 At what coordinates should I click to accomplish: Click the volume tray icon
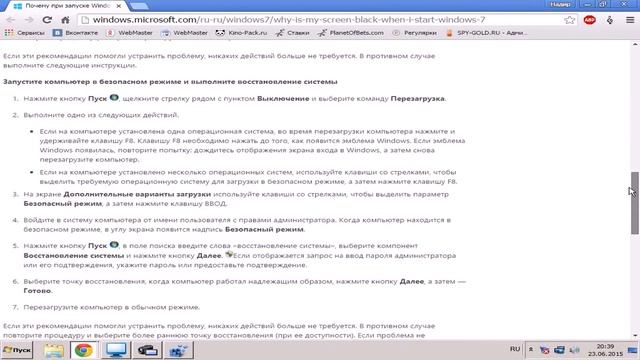[x=574, y=350]
